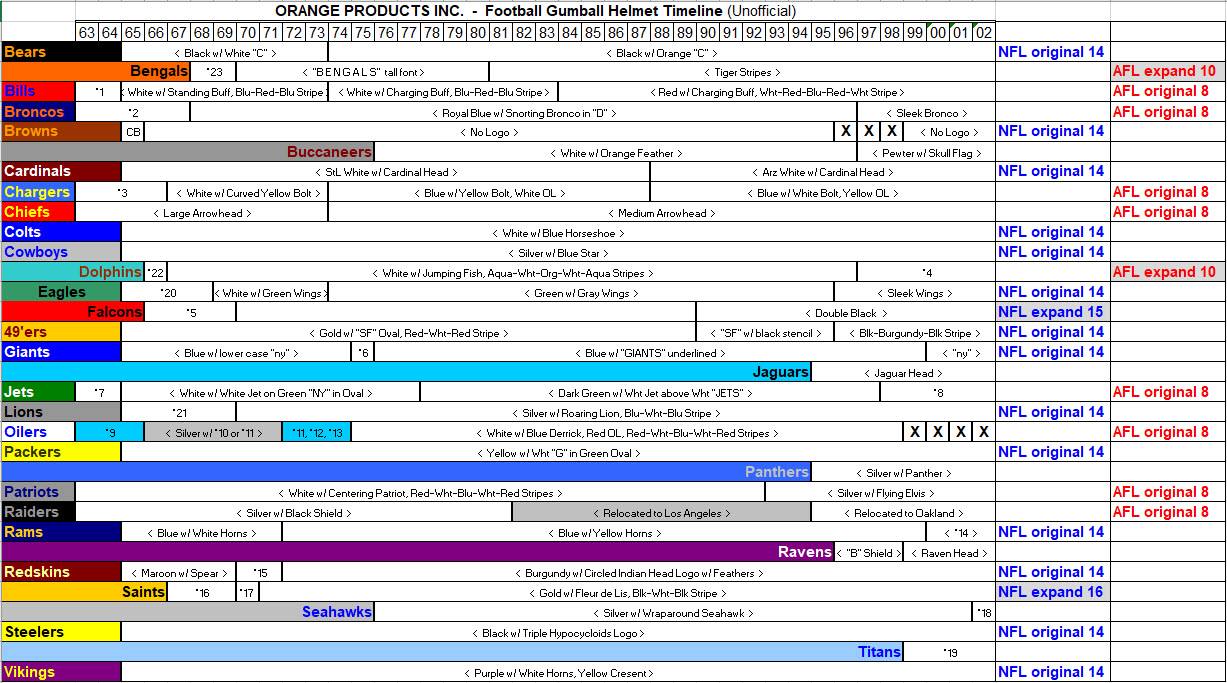Click the 'NFL expand 15' label
1227x683 pixels.
point(1051,312)
